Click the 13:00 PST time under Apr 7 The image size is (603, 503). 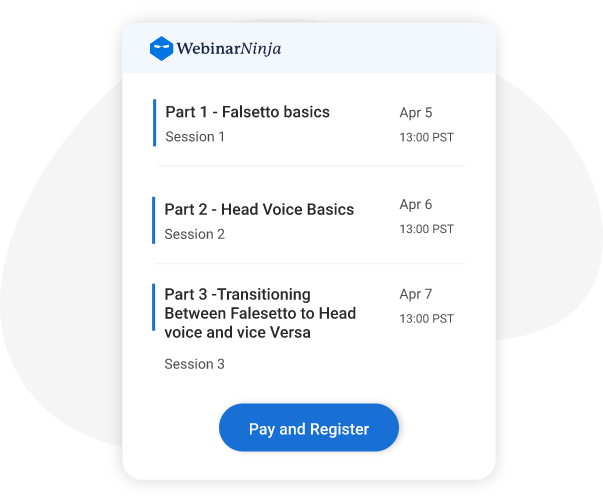426,319
